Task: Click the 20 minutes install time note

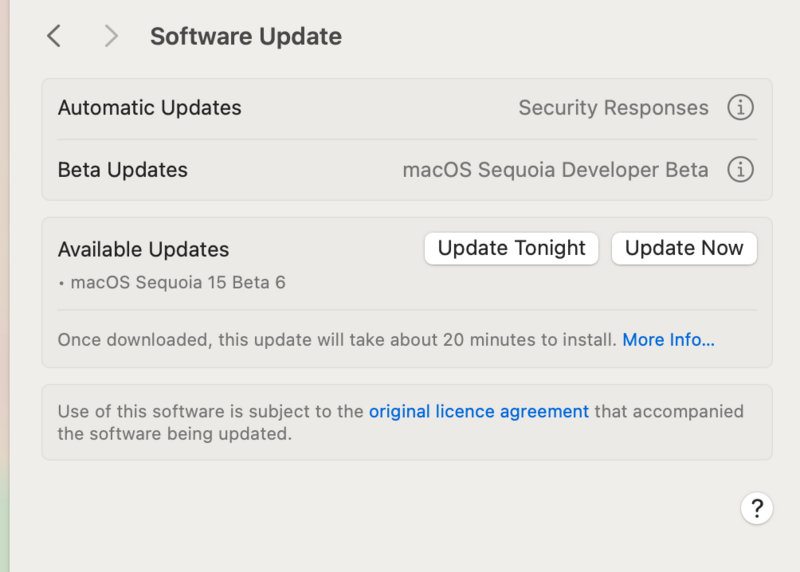Action: [335, 340]
